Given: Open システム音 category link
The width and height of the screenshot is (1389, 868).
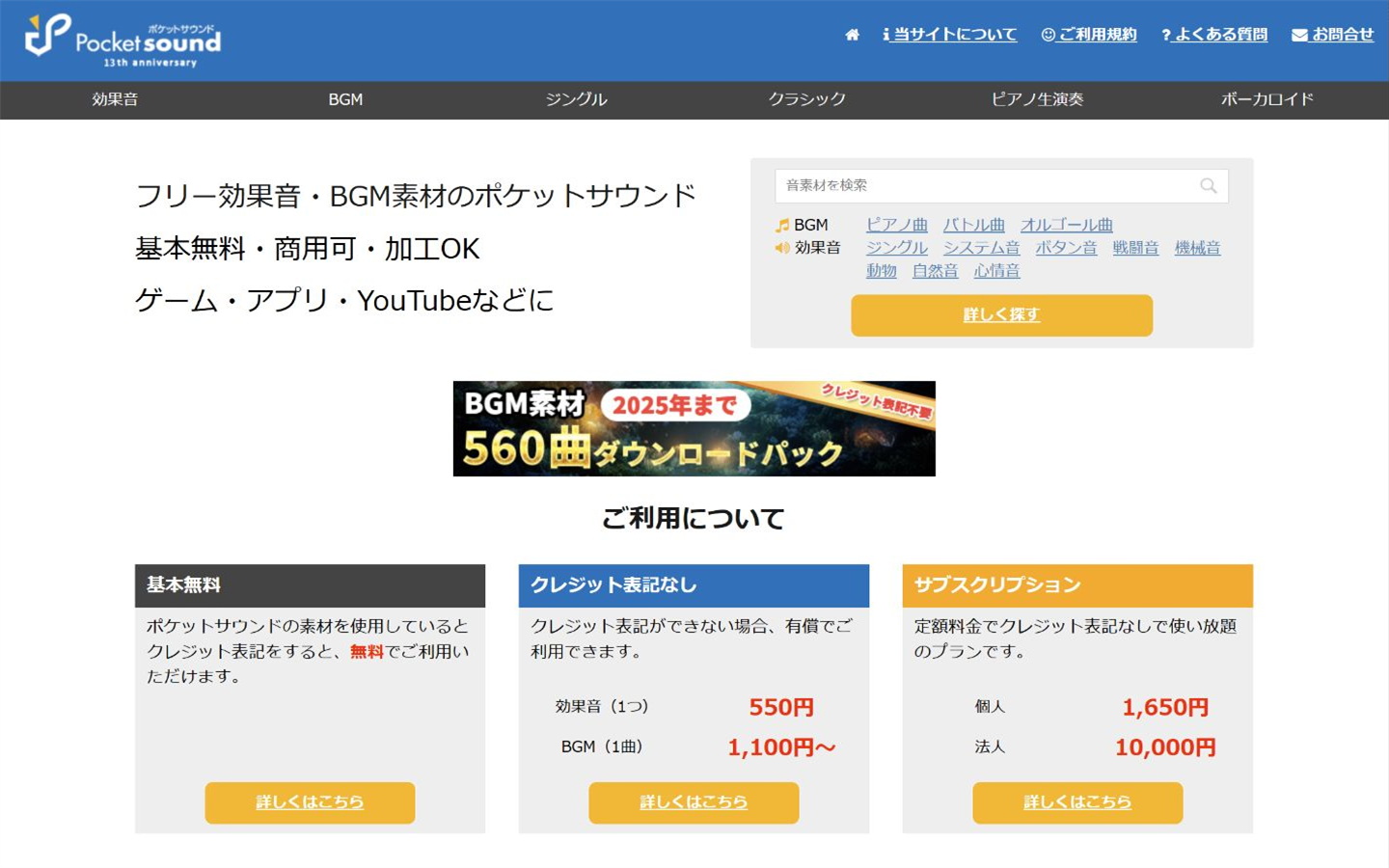Looking at the screenshot, I should 982,248.
